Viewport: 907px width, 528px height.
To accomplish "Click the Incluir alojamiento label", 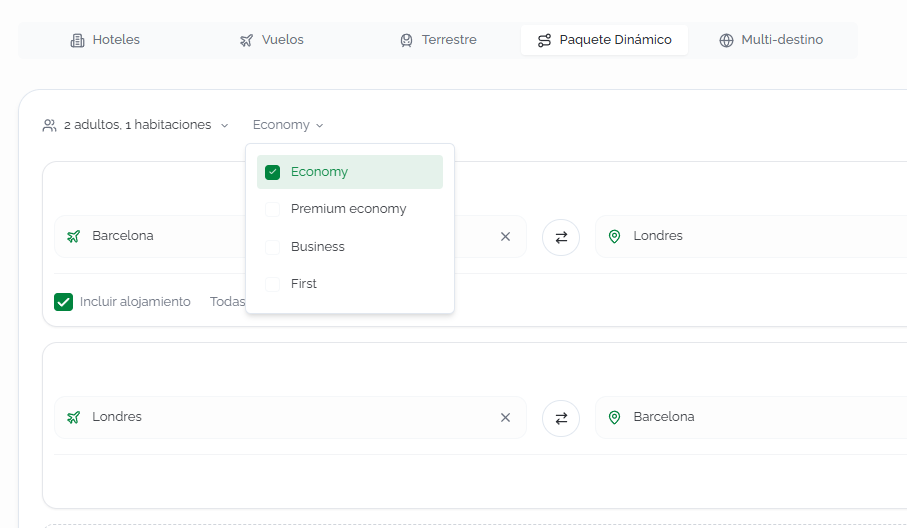I will [135, 302].
